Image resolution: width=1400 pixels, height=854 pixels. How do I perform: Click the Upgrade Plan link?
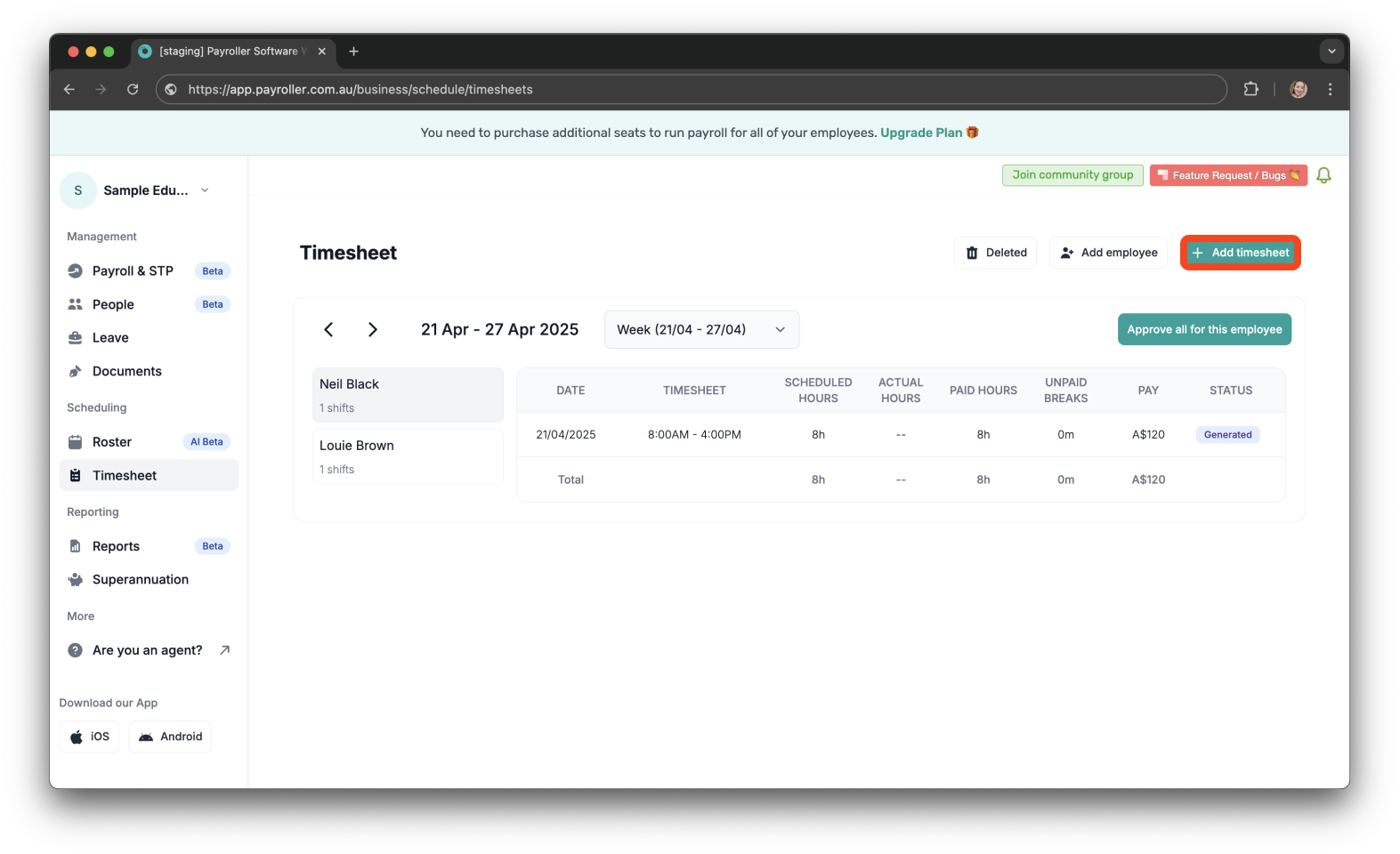point(921,133)
